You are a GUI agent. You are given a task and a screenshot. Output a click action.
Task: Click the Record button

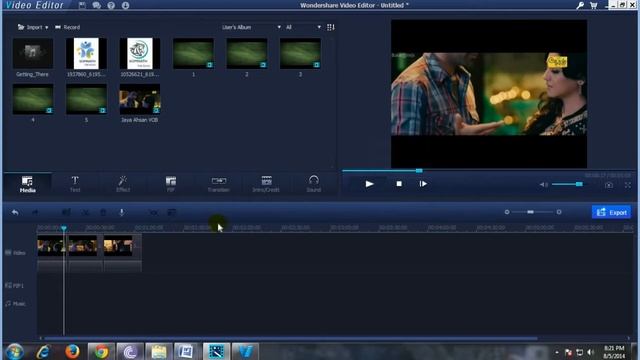pyautogui.click(x=68, y=27)
